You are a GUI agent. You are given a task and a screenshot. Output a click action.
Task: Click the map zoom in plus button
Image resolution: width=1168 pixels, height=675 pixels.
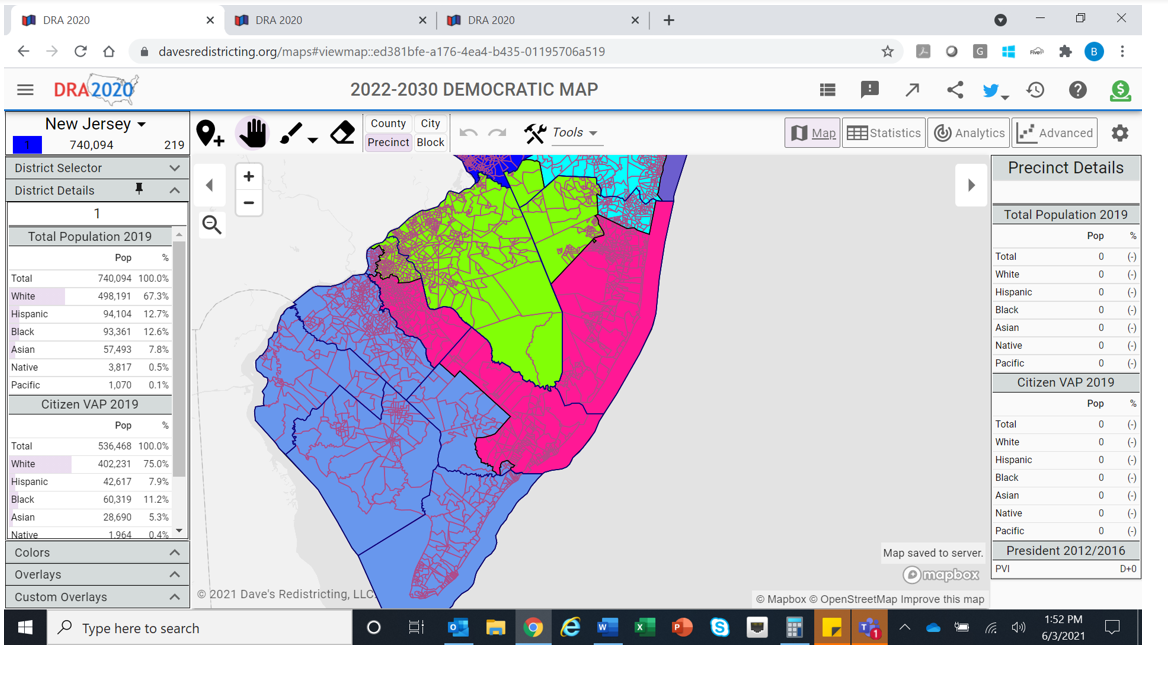pyautogui.click(x=249, y=176)
